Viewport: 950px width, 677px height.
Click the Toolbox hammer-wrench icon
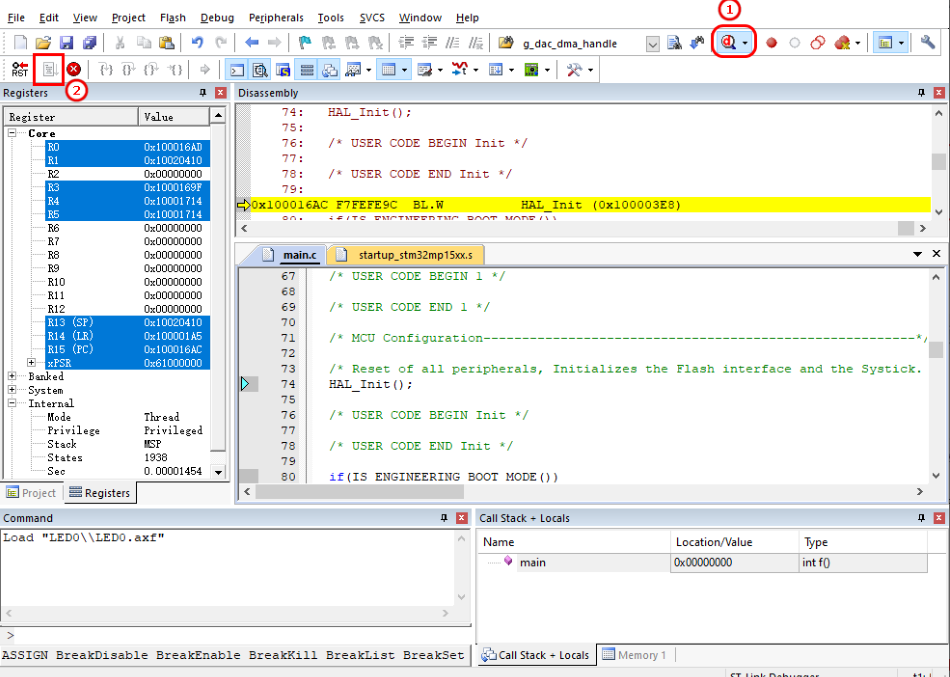[x=574, y=70]
